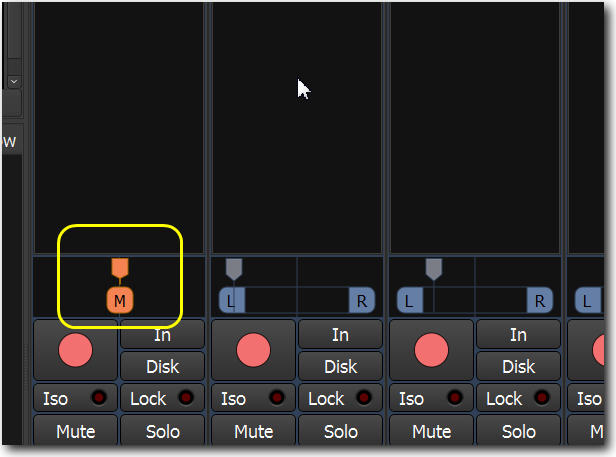Enable solo Lock on the first strip
Image resolution: width=616 pixels, height=457 pixels.
click(162, 398)
